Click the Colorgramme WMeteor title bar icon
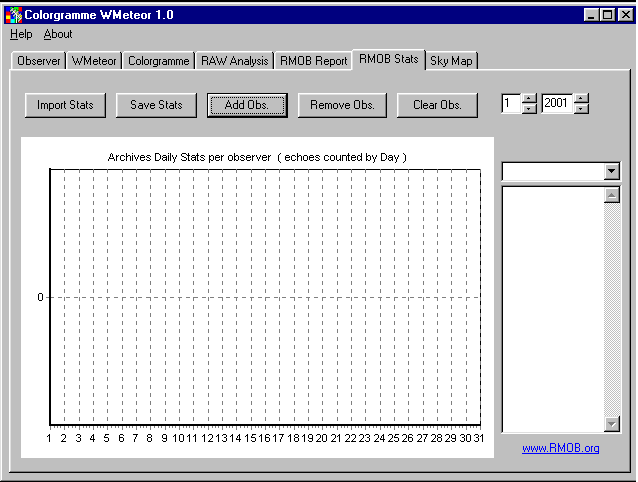Screen dimensions: 638x482 click(13, 15)
